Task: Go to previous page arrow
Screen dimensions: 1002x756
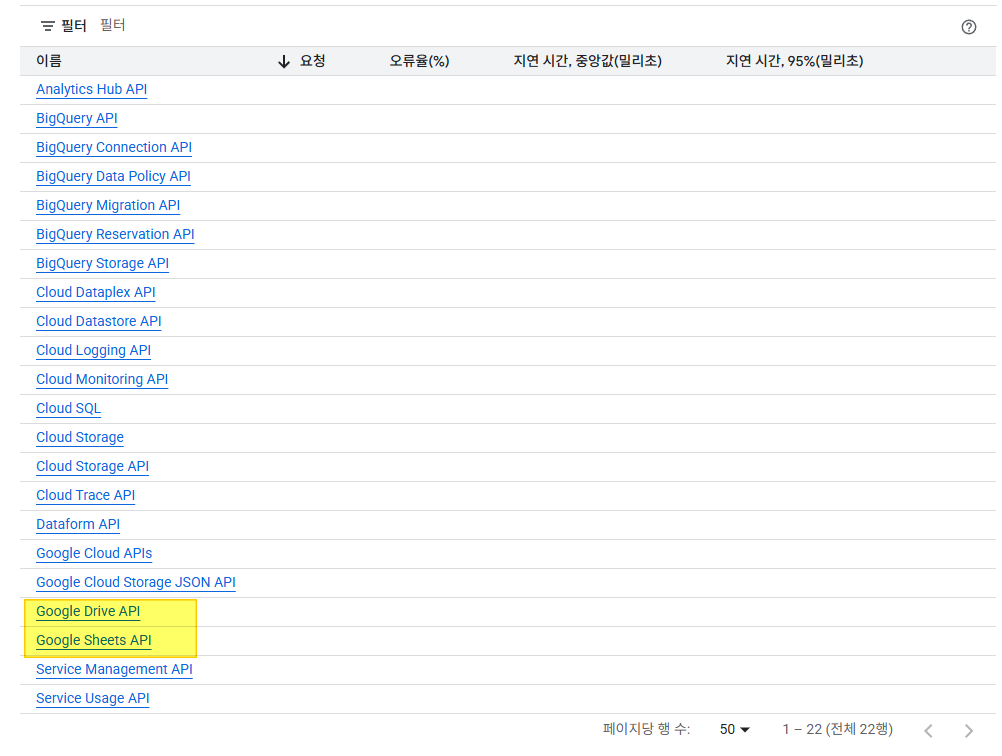Action: click(x=929, y=730)
